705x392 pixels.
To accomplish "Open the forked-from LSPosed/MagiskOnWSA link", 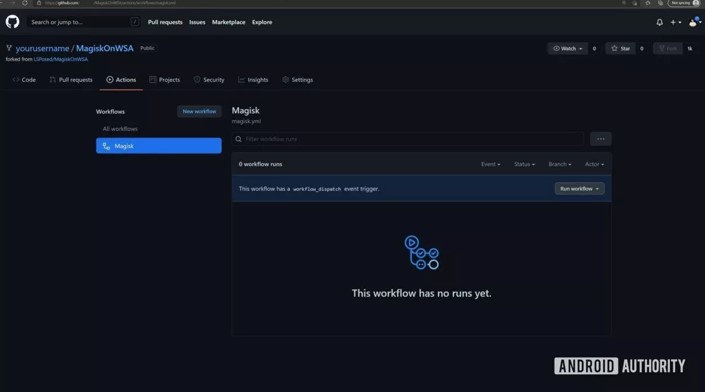I will 61,59.
